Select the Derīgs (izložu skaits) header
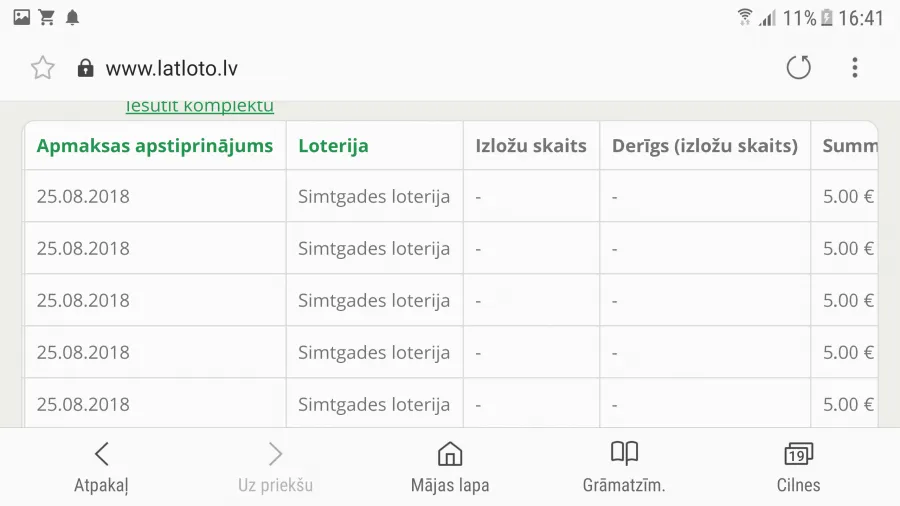 tap(705, 146)
